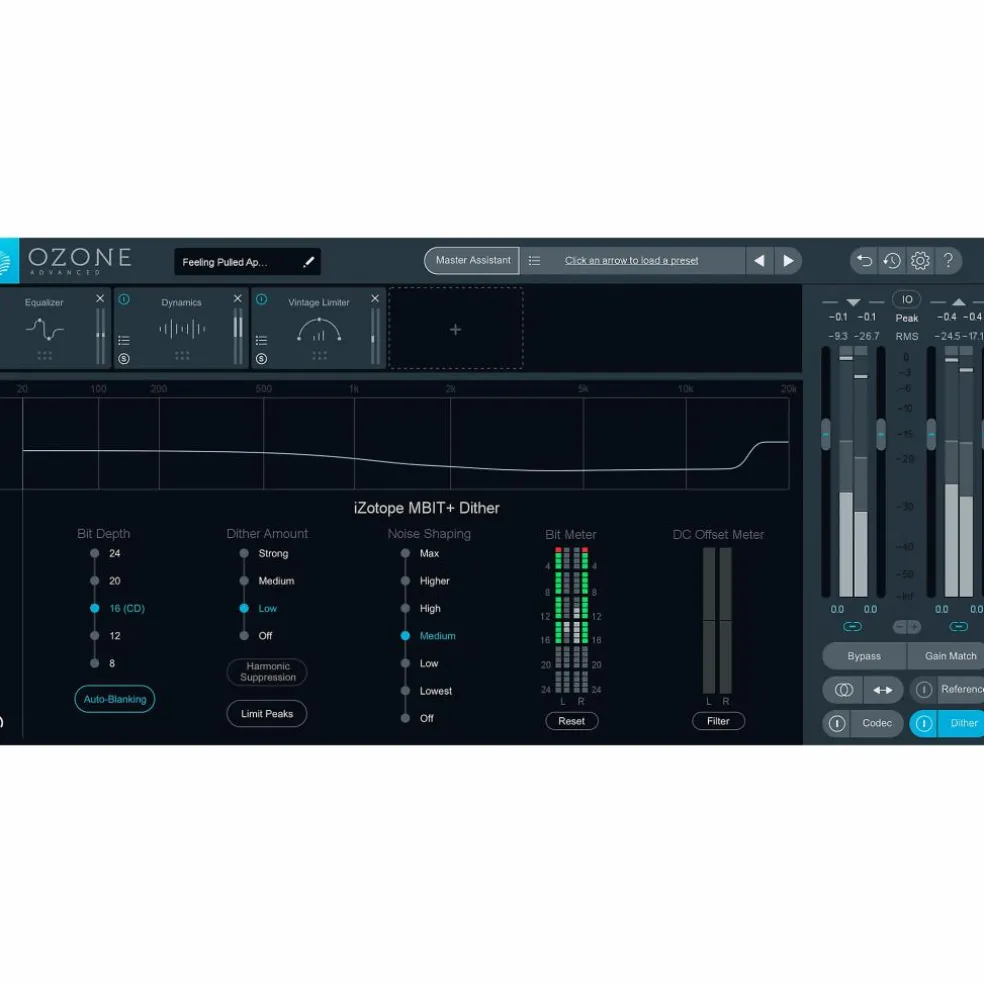The width and height of the screenshot is (984, 984).
Task: Open Vintage Limiter preset list icon
Action: coord(262,340)
